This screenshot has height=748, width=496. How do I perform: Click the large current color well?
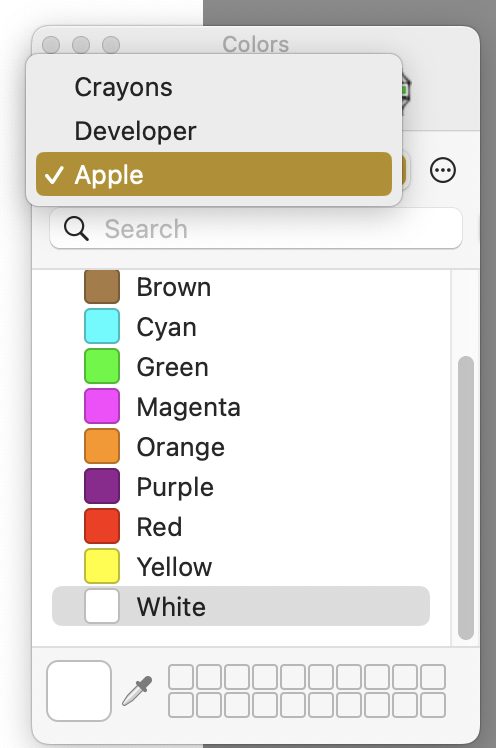79,691
